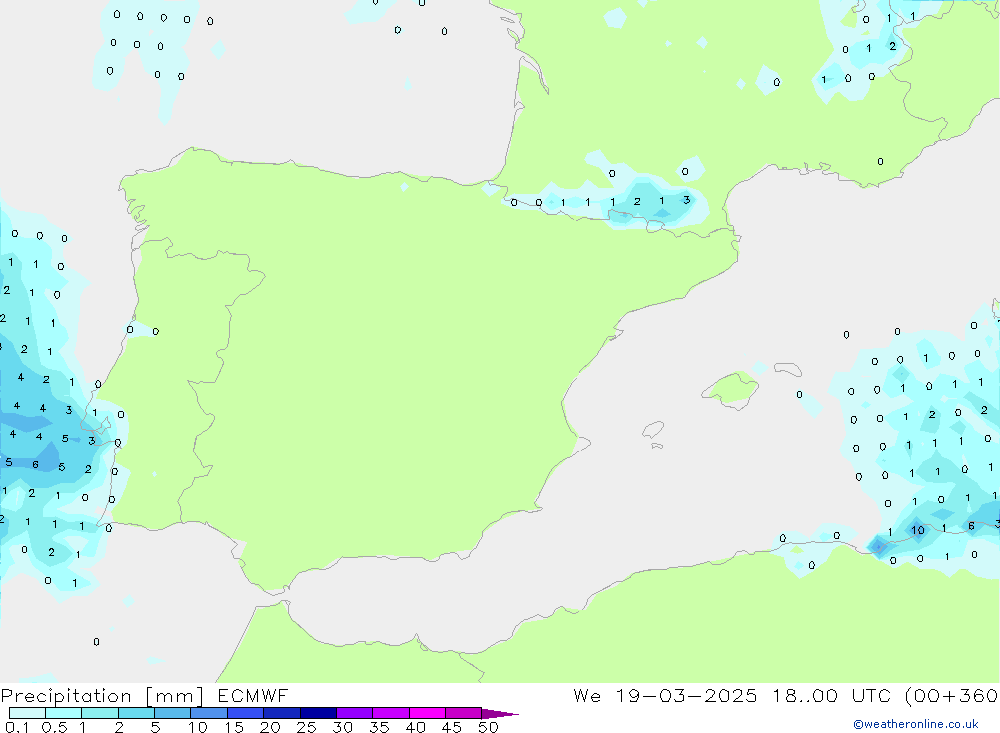Click the '[mm]' unit label

click(175, 696)
